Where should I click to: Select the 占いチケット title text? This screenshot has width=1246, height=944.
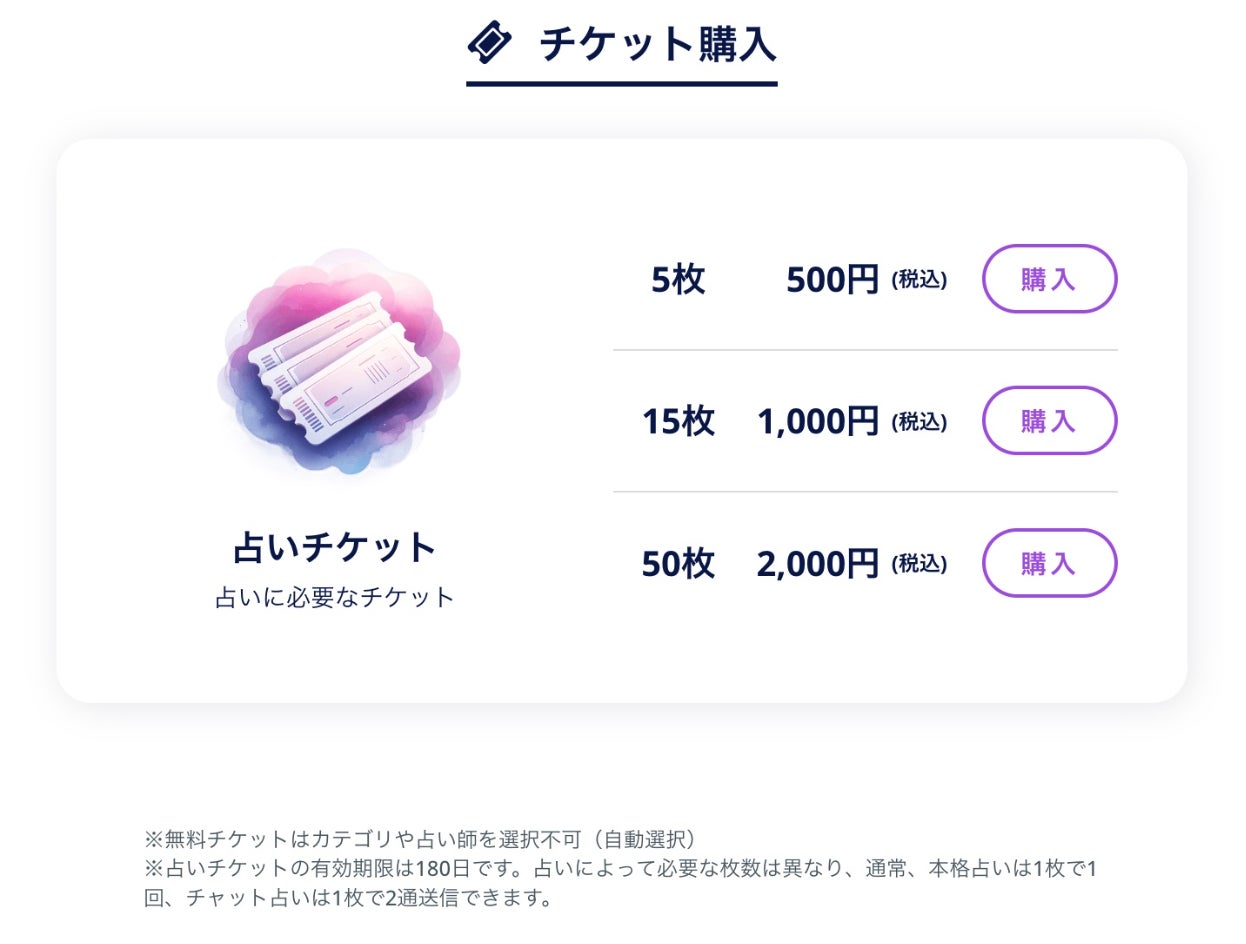[335, 548]
